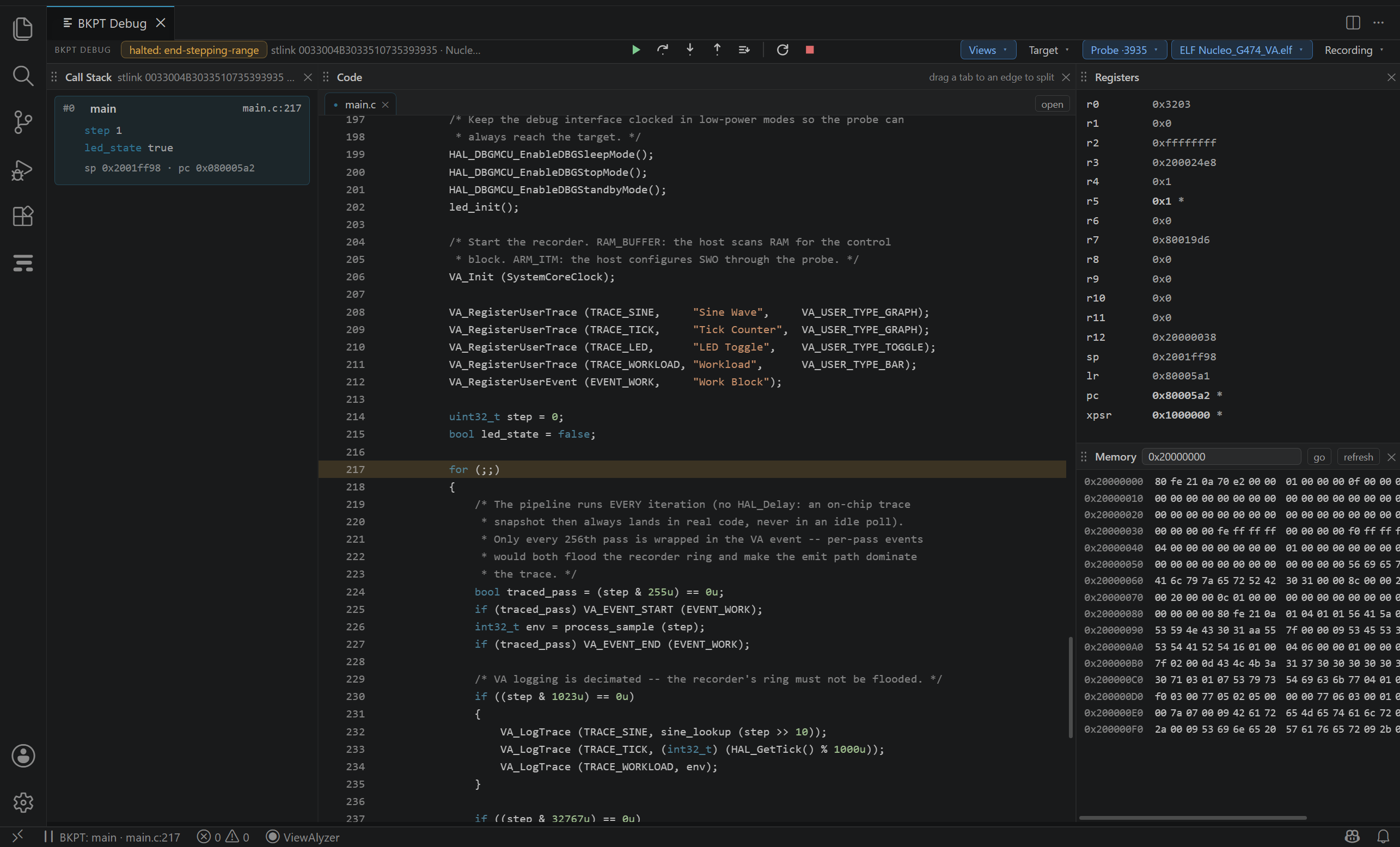The width and height of the screenshot is (1400, 847).
Task: Open the Recording dropdown
Action: (x=1355, y=50)
